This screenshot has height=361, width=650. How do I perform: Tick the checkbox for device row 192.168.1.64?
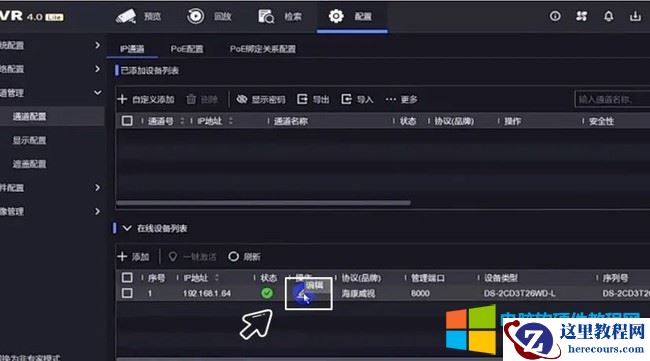[127, 293]
